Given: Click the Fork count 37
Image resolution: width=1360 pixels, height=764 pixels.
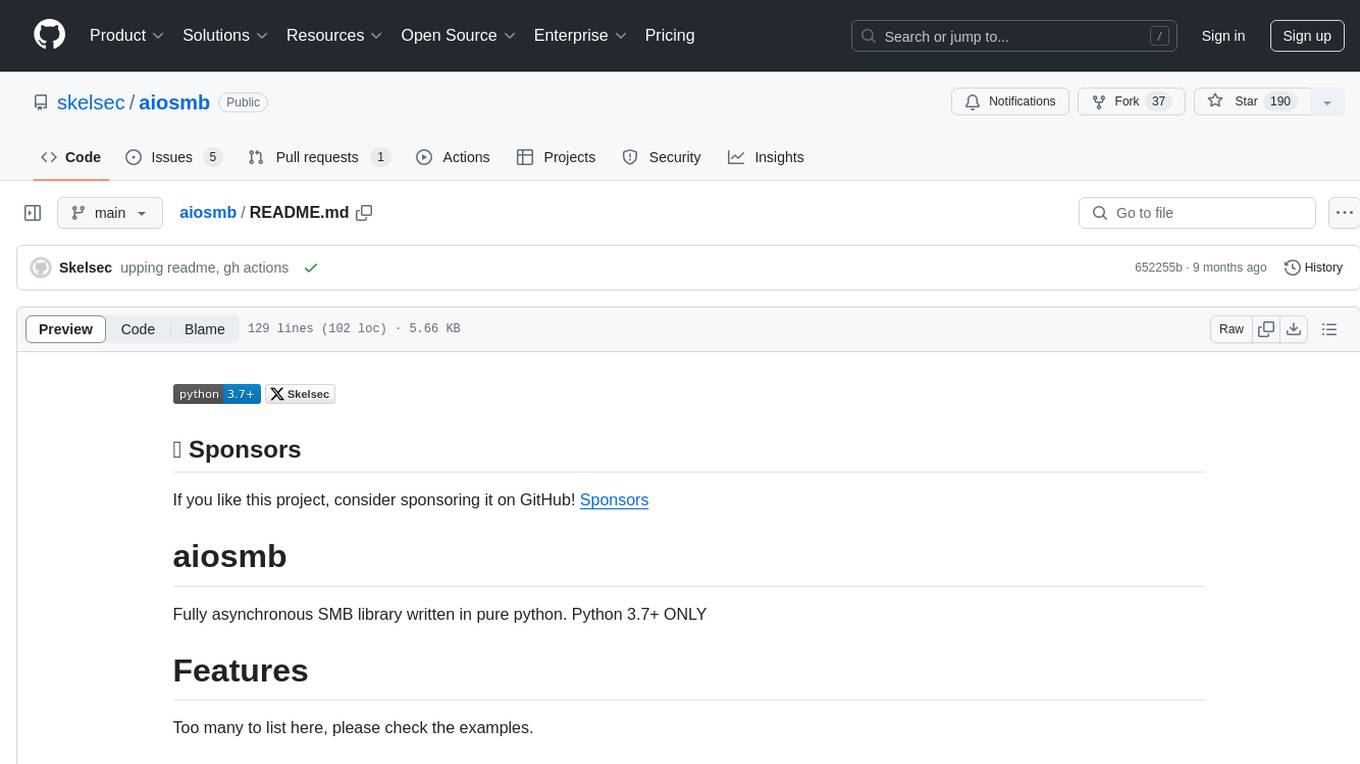Looking at the screenshot, I should point(1158,102).
